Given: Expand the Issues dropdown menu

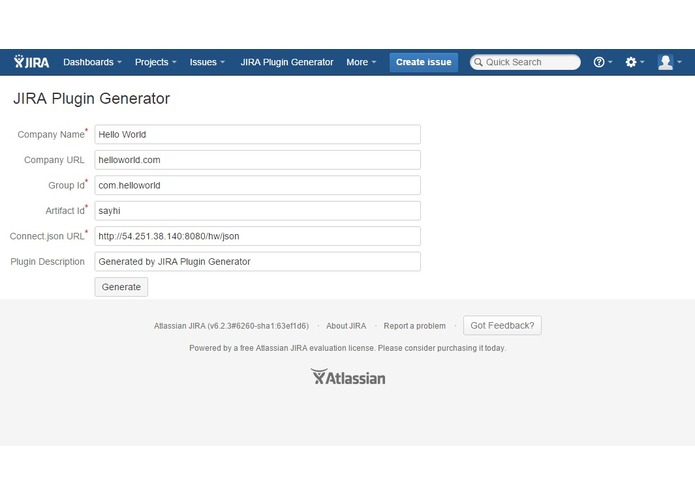Looking at the screenshot, I should 207,62.
